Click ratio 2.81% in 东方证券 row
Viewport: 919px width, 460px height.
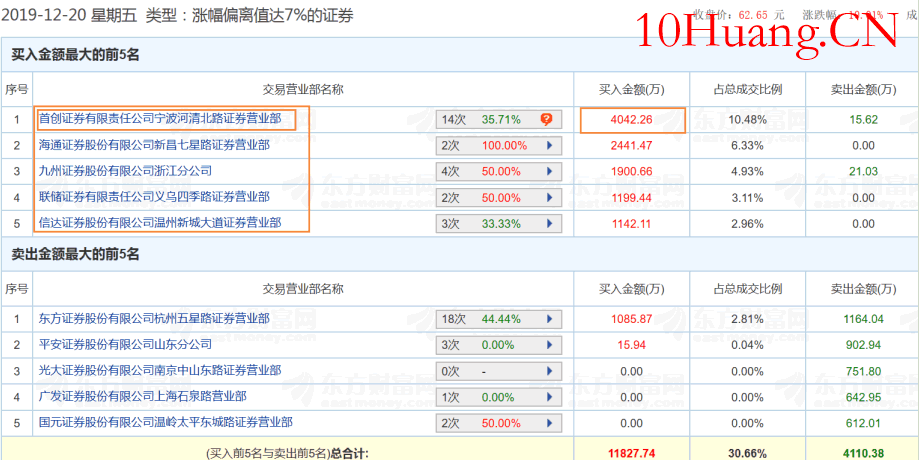point(747,319)
